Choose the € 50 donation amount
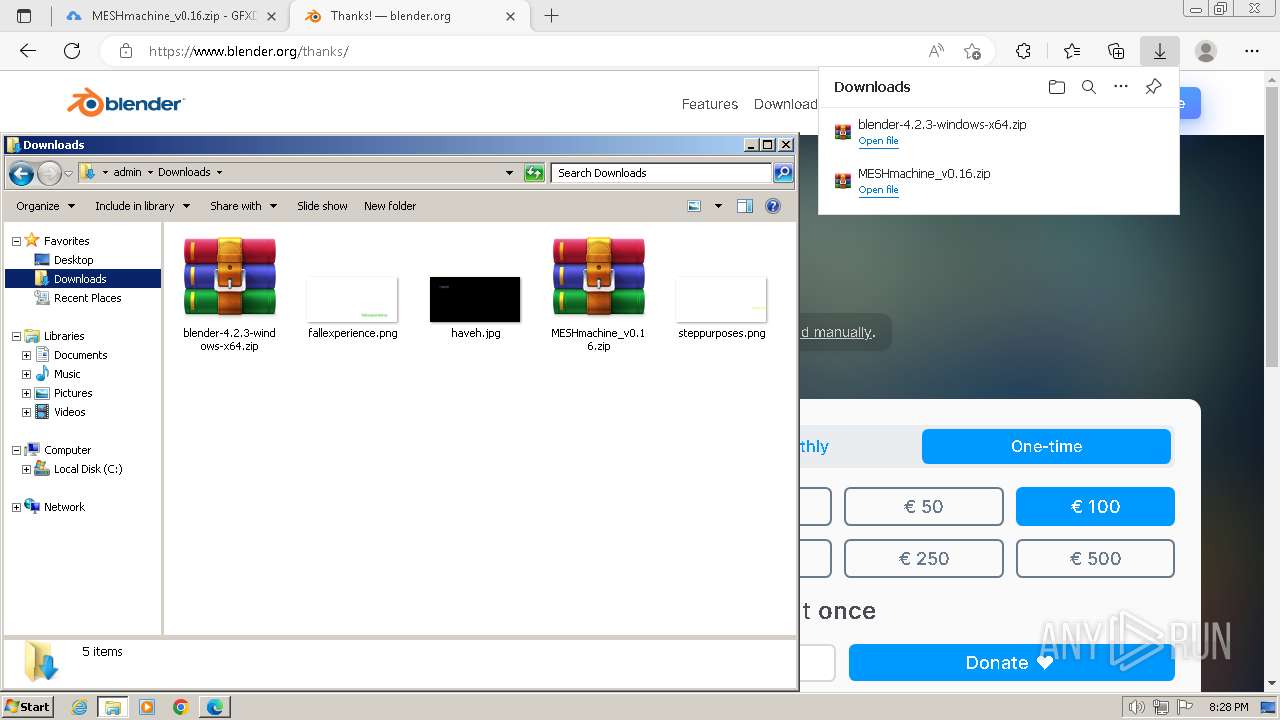 coord(923,506)
